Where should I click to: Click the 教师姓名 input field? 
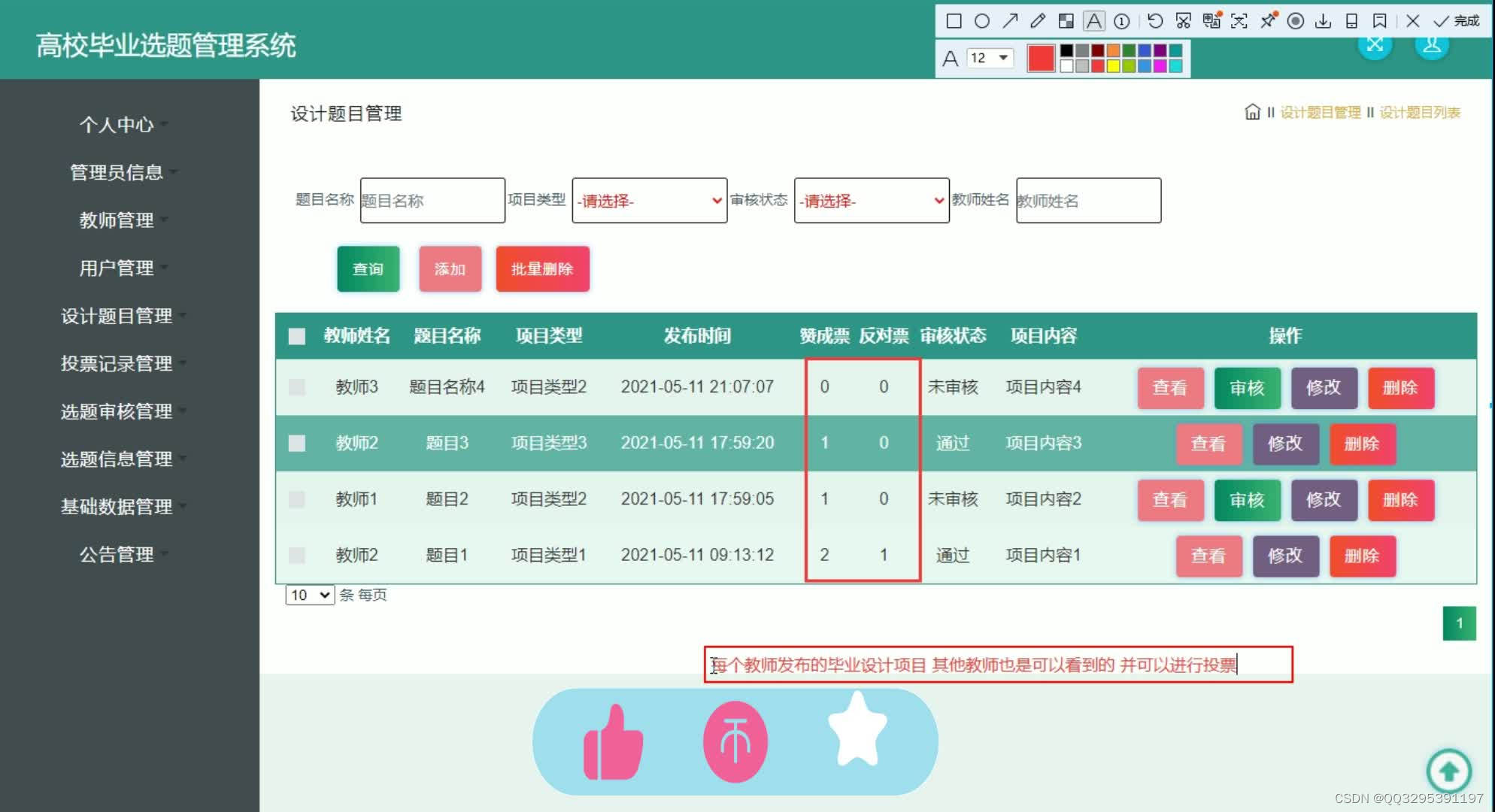pyautogui.click(x=1088, y=201)
